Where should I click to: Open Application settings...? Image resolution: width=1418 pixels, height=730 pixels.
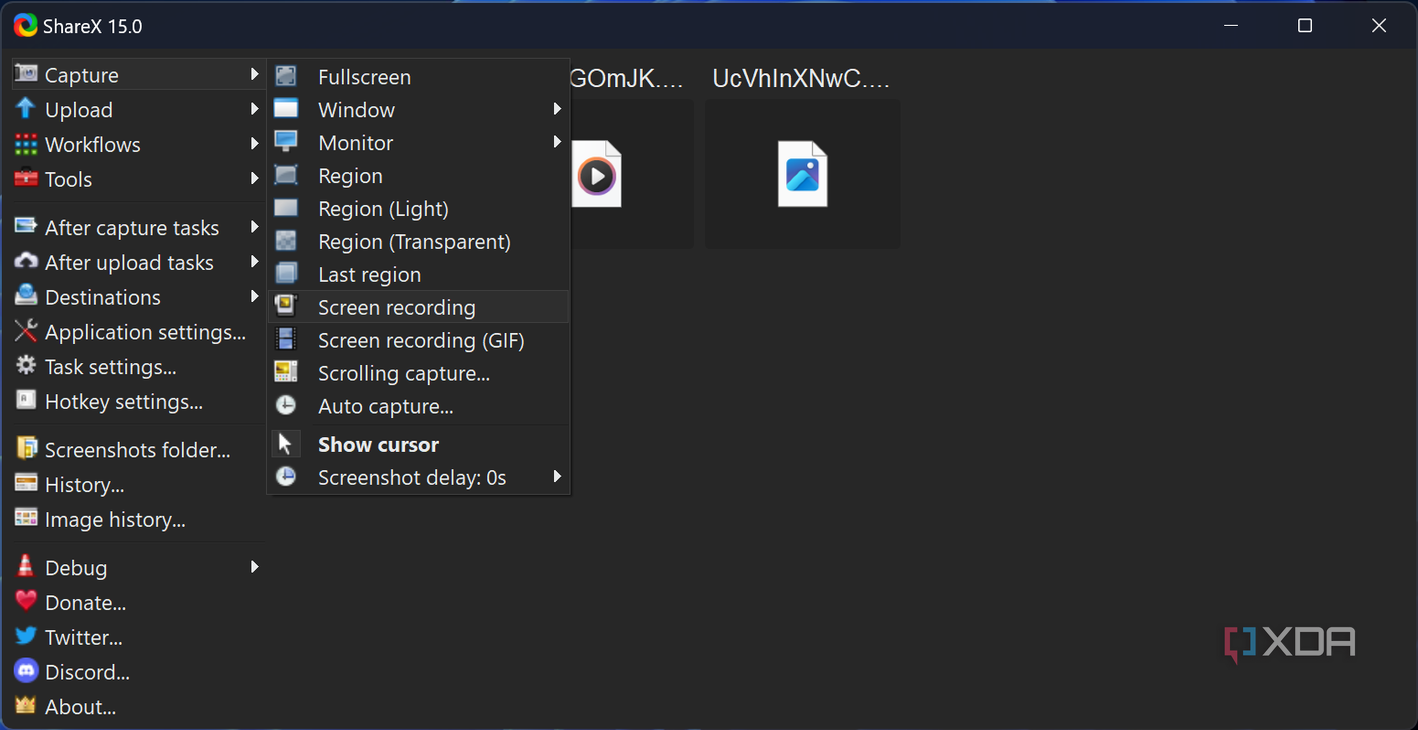point(139,331)
